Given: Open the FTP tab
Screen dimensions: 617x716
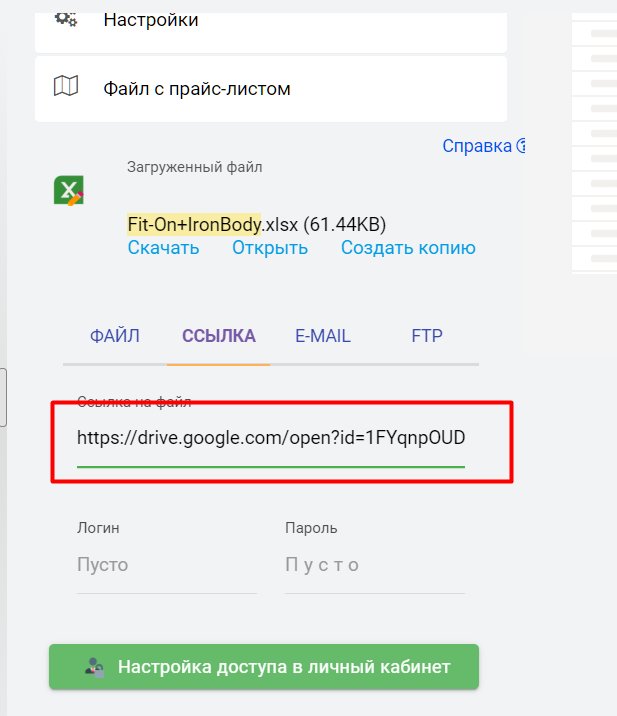Looking at the screenshot, I should coord(427,336).
